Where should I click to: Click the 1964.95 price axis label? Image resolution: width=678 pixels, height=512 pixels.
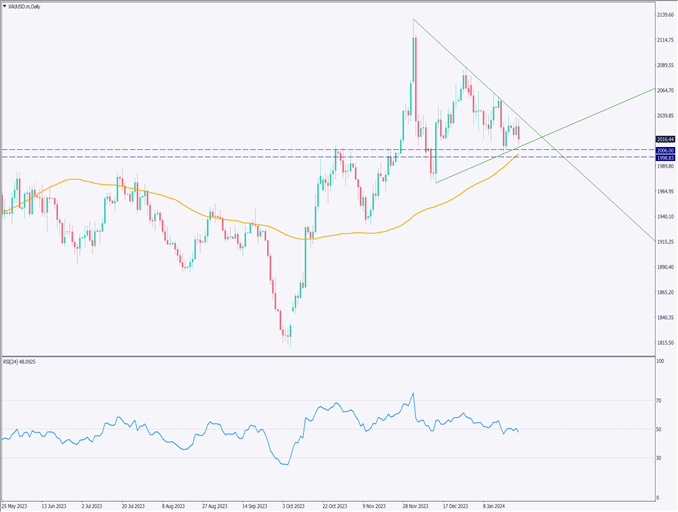pos(664,192)
